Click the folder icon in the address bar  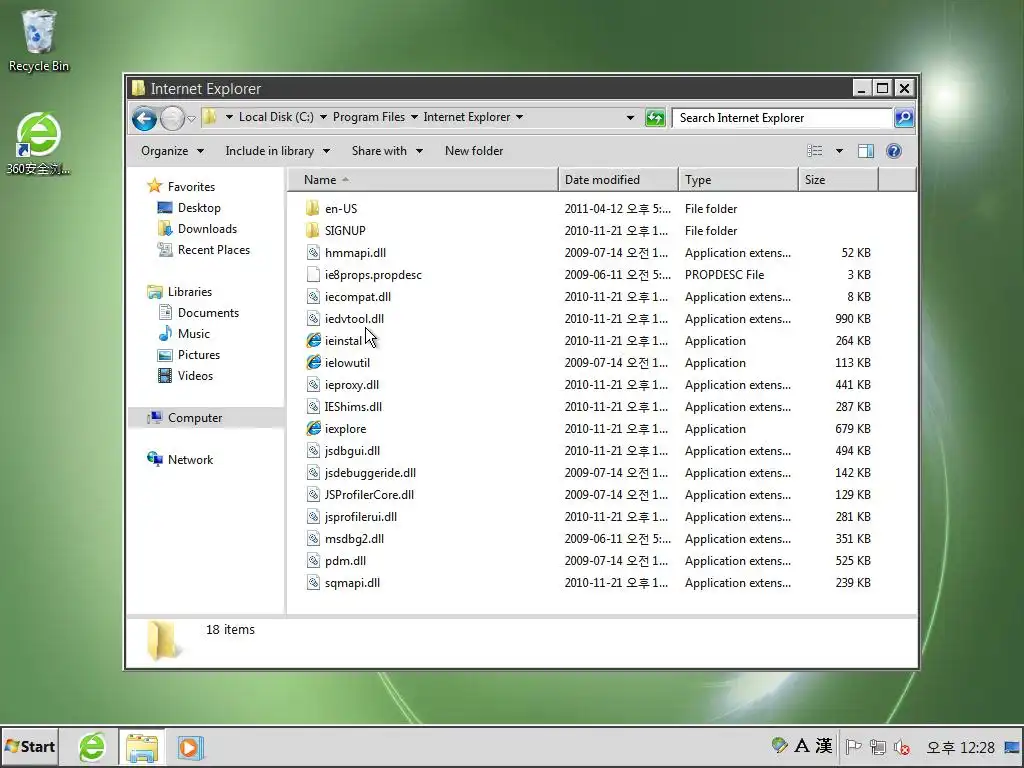click(x=210, y=117)
